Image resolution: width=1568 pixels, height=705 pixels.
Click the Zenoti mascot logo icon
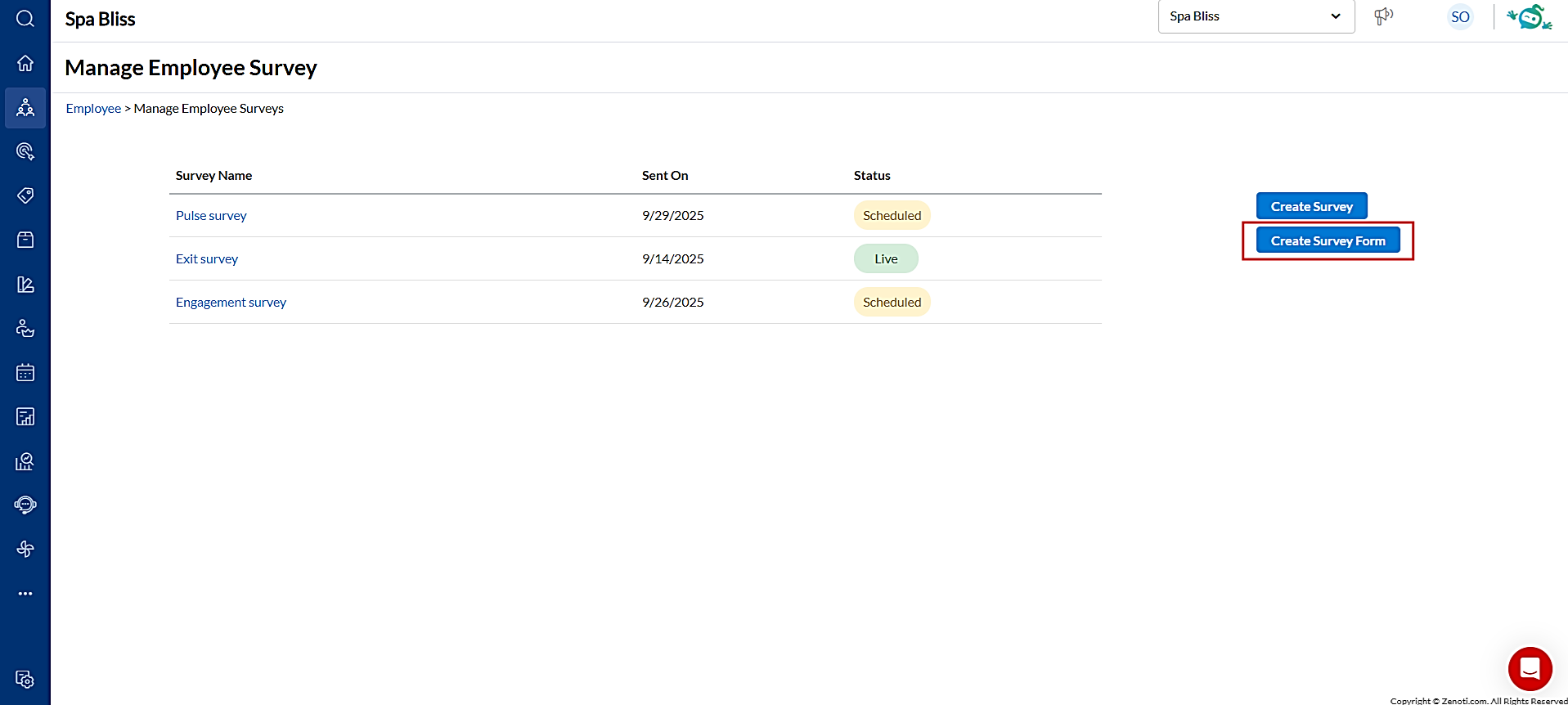click(1529, 16)
